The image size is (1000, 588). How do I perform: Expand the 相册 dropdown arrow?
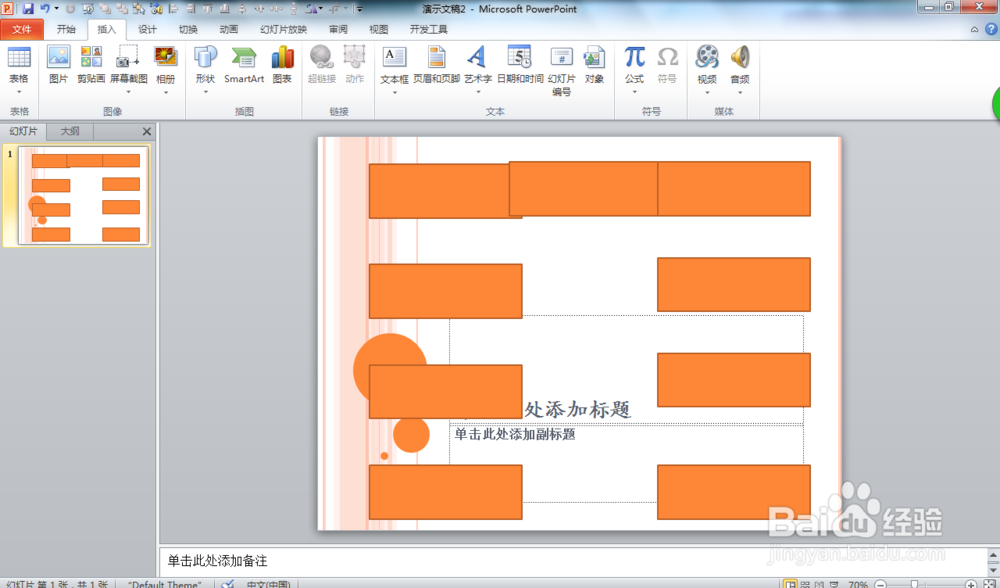click(165, 92)
